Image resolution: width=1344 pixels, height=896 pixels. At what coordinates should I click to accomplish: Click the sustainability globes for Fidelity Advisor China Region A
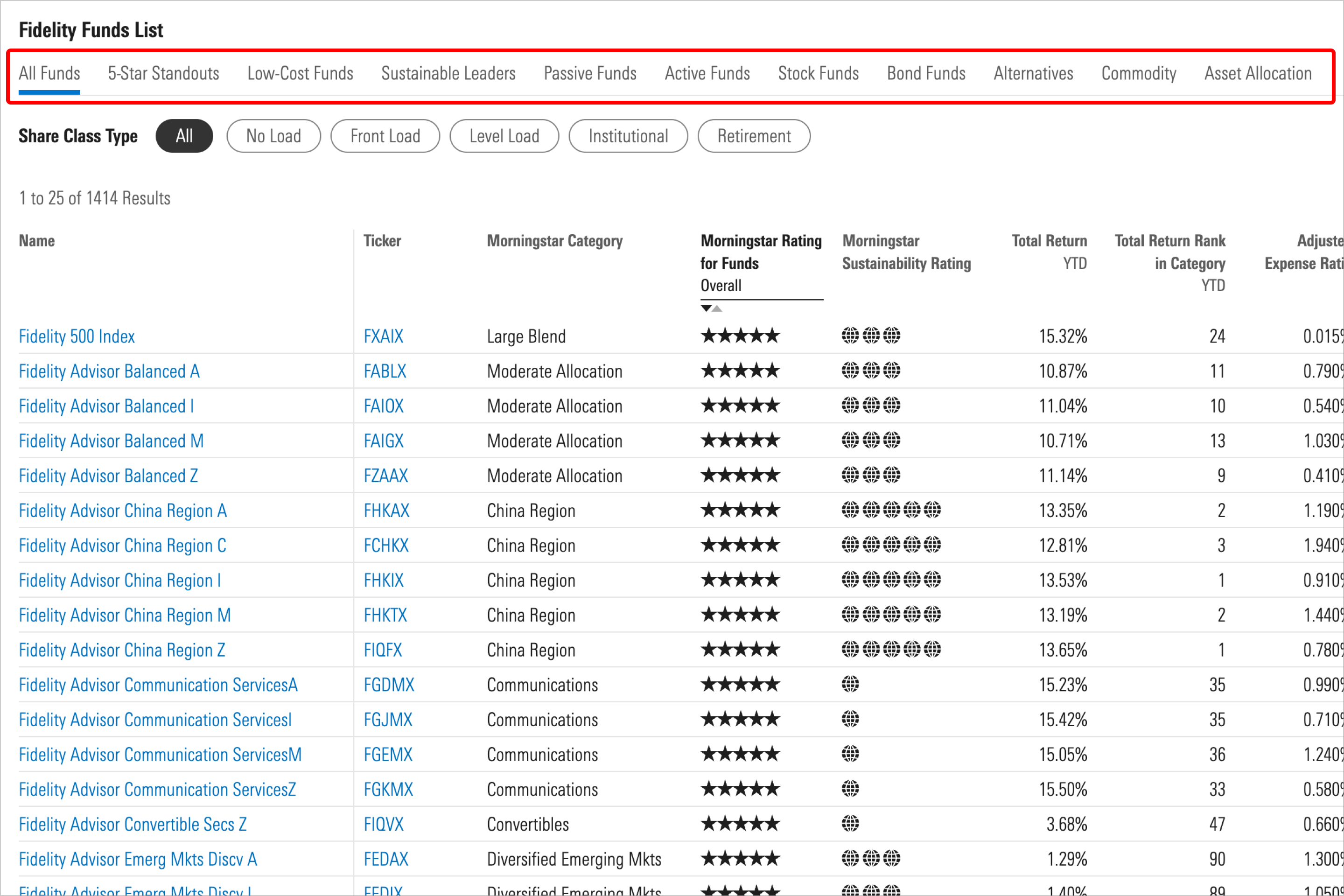(x=891, y=510)
